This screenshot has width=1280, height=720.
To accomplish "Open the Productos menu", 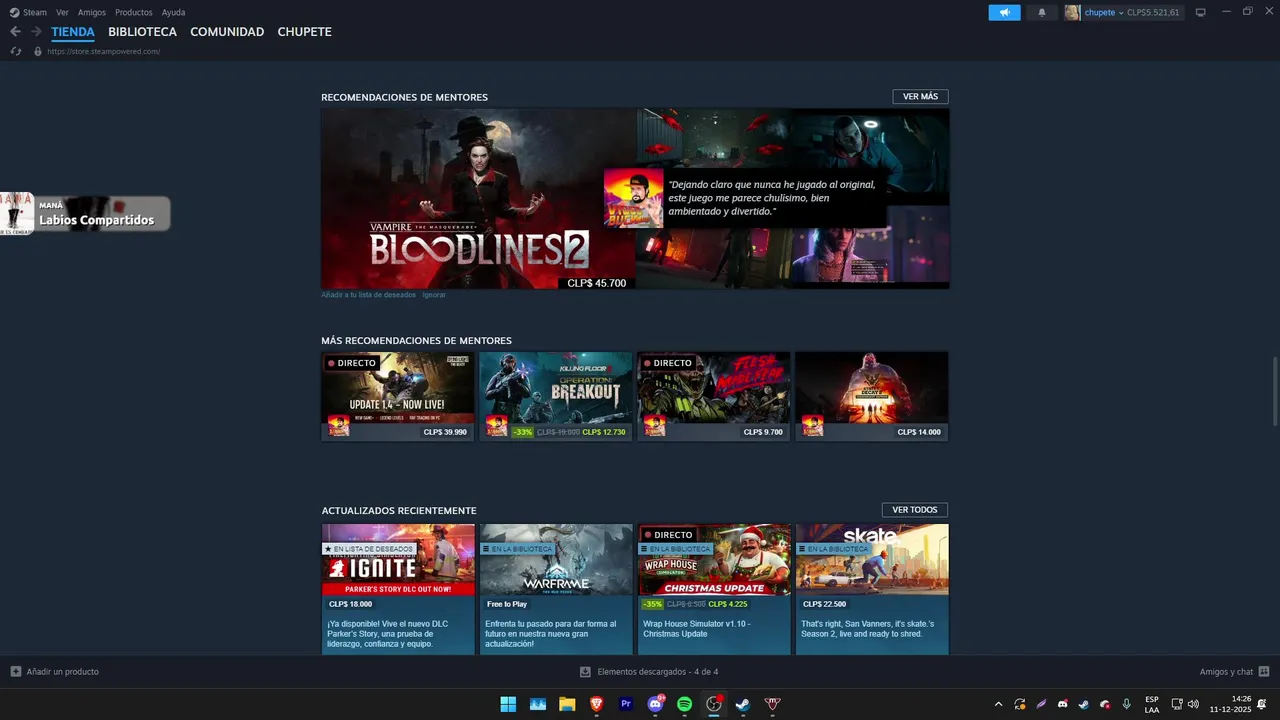I will 134,12.
